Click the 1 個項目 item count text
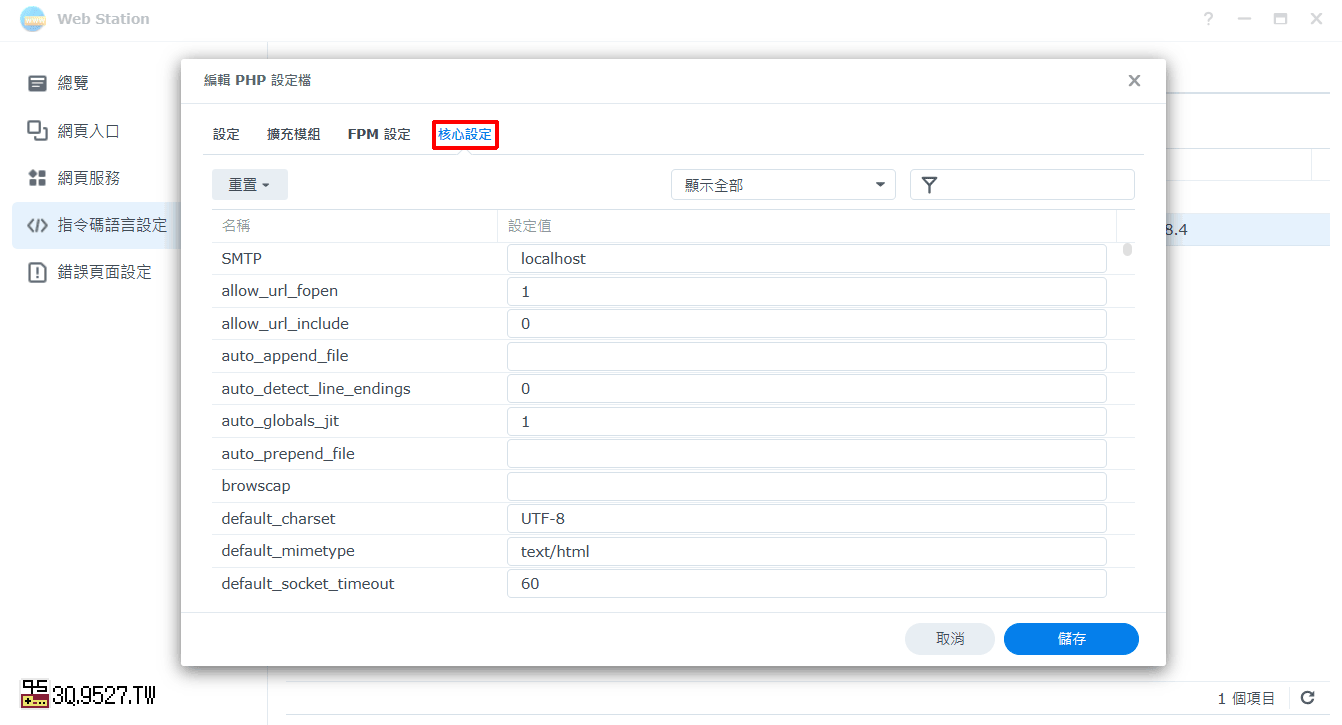 tap(1246, 698)
